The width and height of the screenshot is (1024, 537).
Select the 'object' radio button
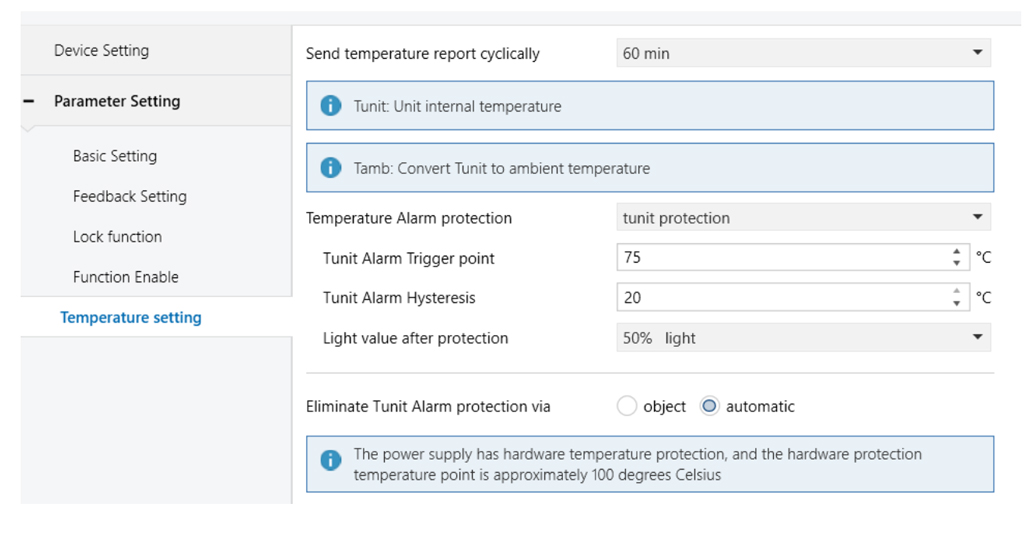tap(627, 406)
